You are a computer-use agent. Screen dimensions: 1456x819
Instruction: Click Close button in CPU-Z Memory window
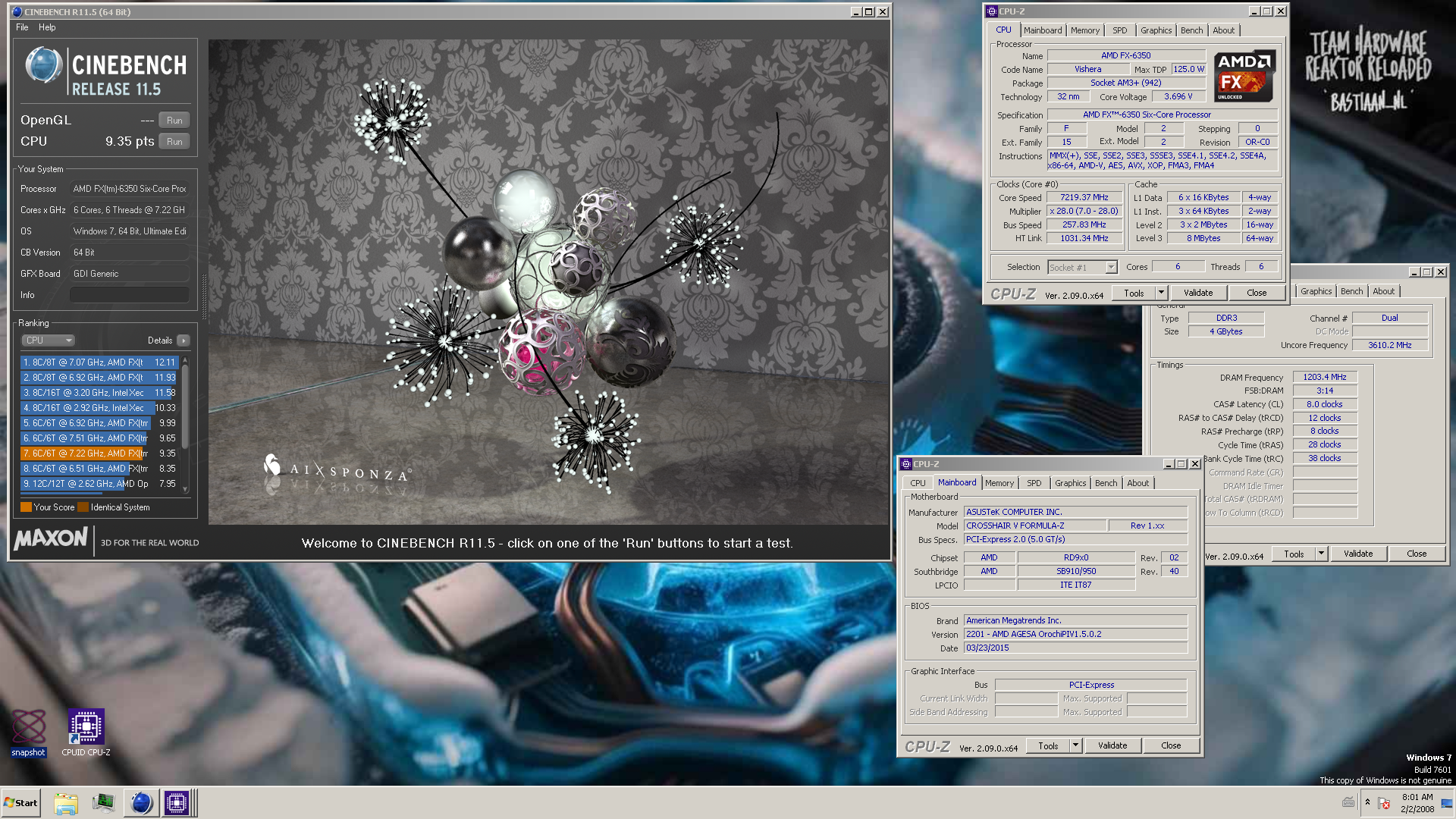[x=1417, y=554]
